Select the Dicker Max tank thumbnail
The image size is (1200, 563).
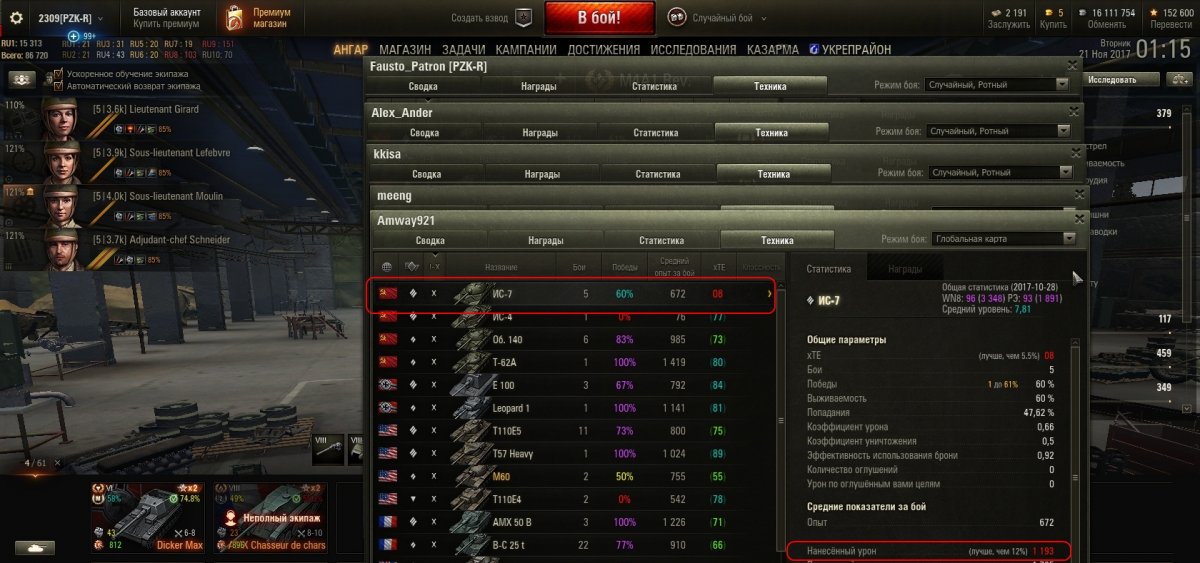click(135, 517)
